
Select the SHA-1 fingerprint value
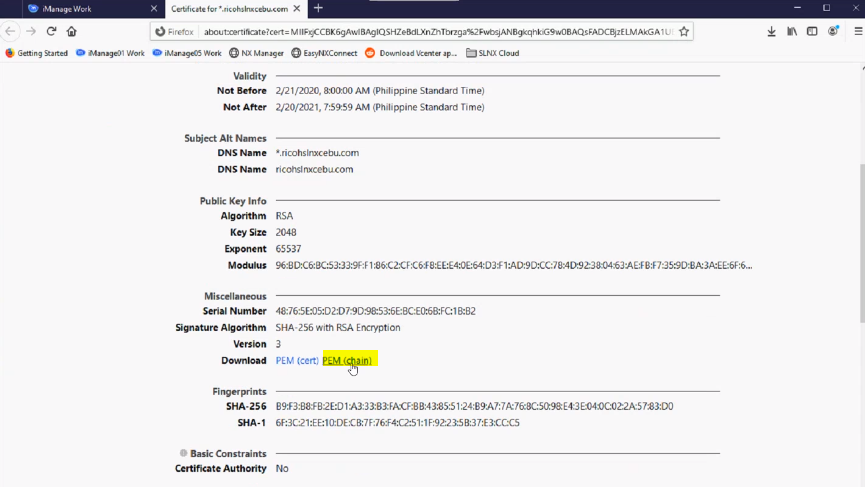pyautogui.click(x=398, y=423)
